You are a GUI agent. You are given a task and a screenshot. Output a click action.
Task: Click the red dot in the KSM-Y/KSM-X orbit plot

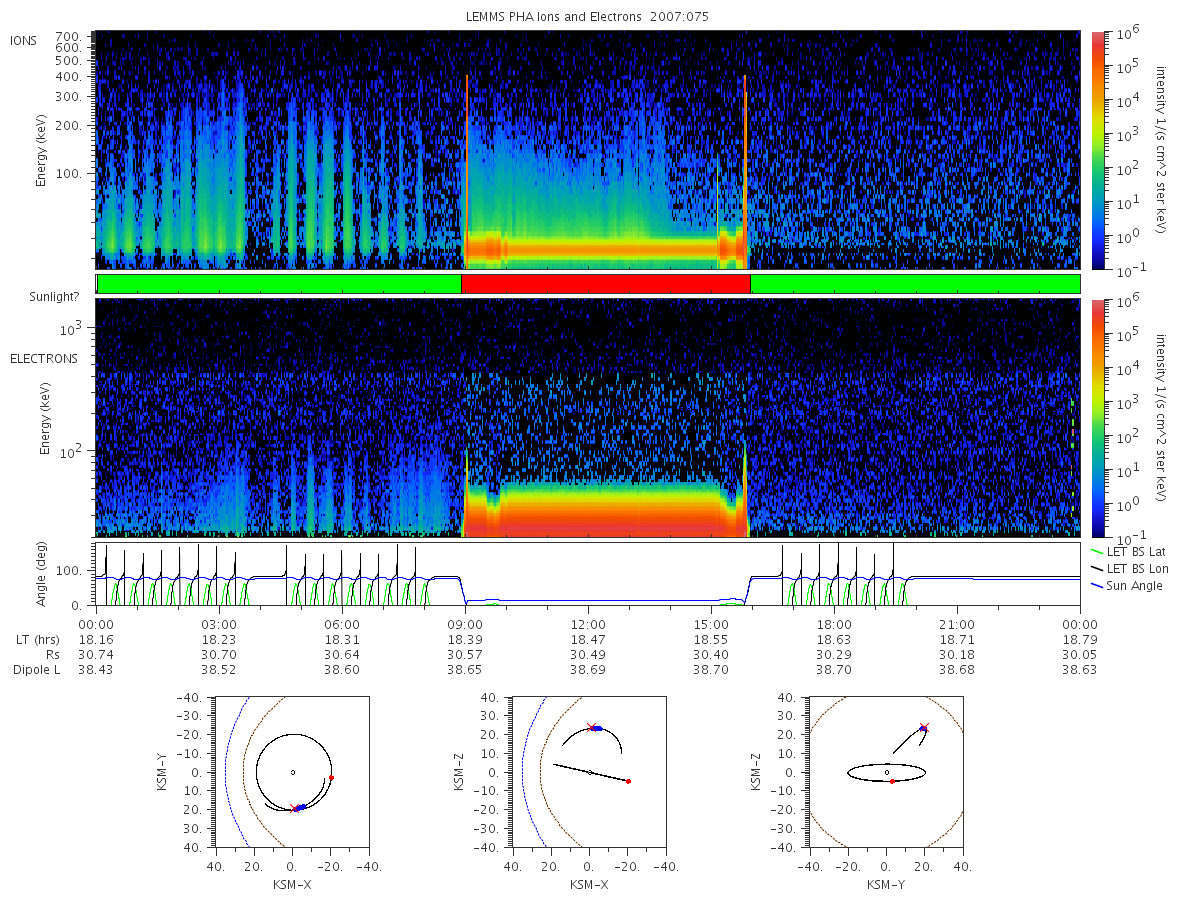[x=331, y=777]
